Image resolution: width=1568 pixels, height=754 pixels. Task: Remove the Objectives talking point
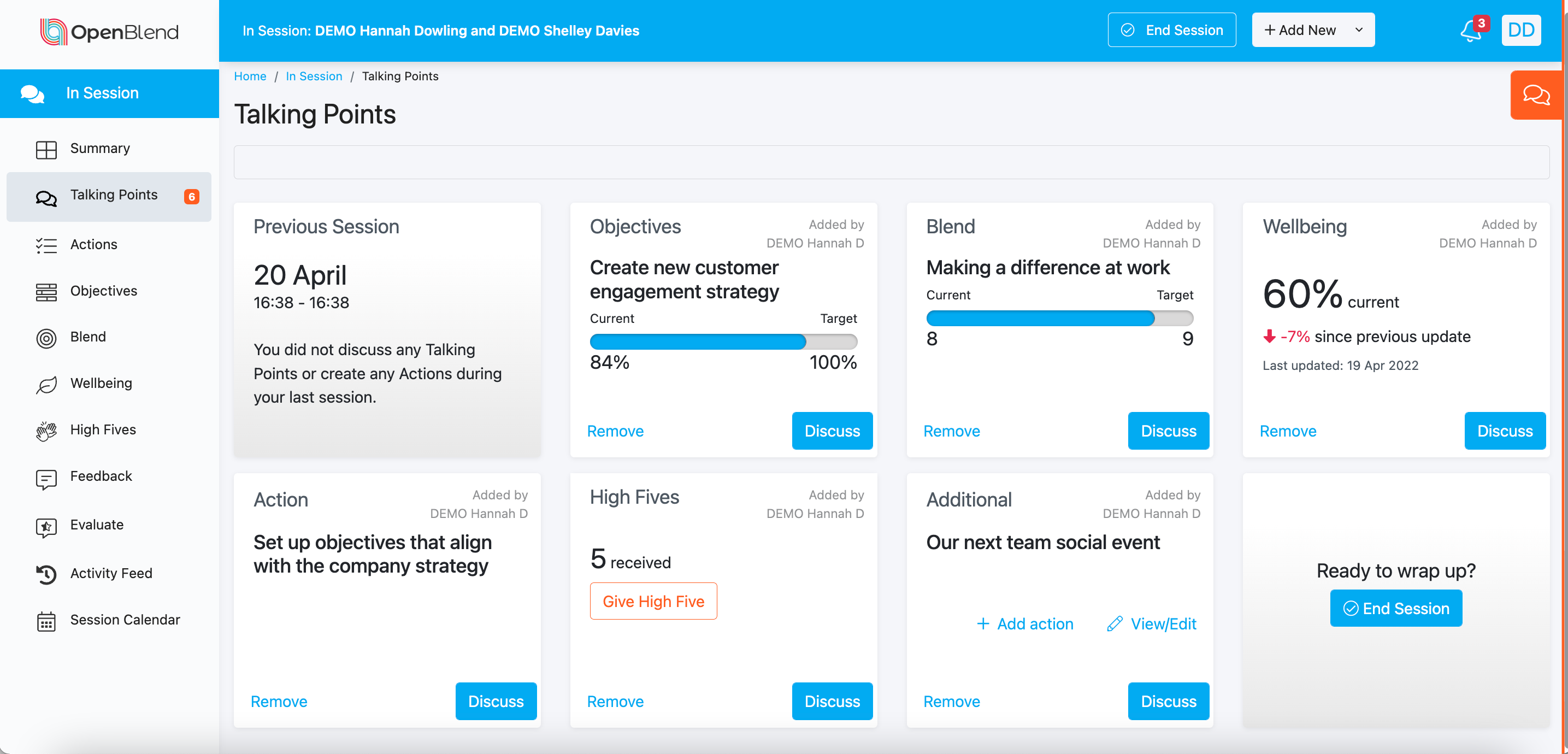[615, 431]
